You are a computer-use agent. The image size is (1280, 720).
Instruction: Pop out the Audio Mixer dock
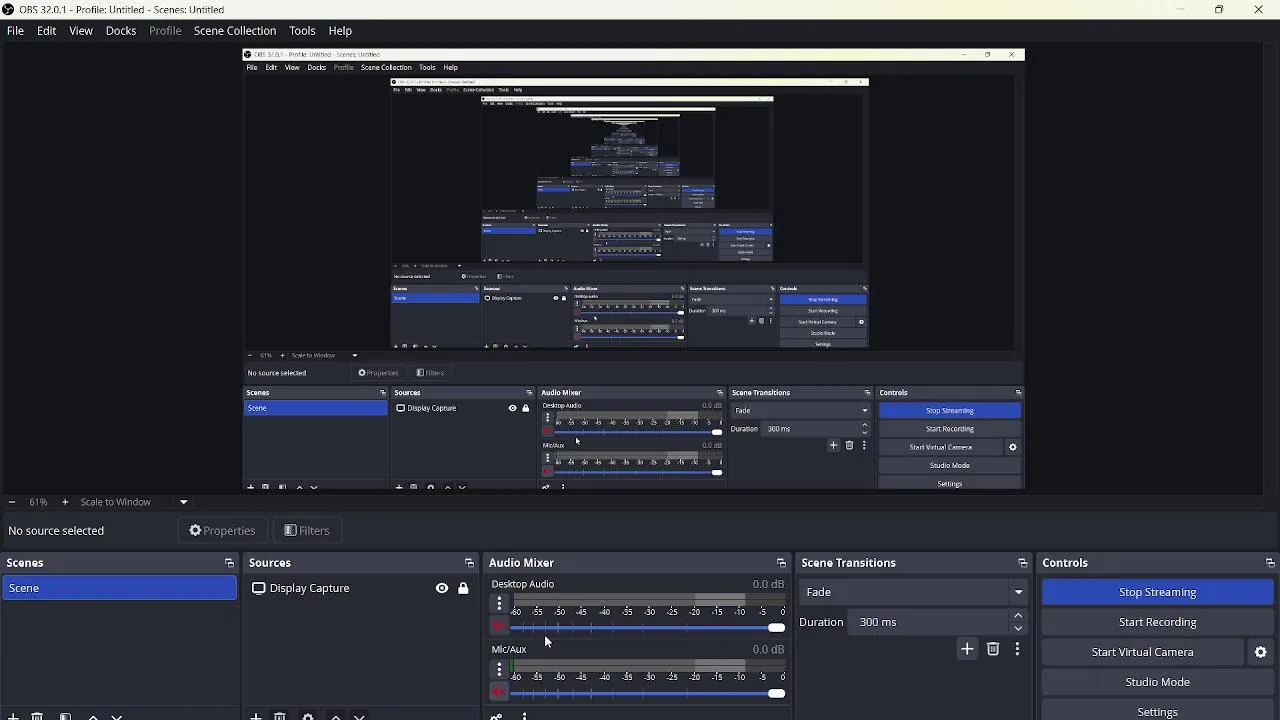(781, 563)
